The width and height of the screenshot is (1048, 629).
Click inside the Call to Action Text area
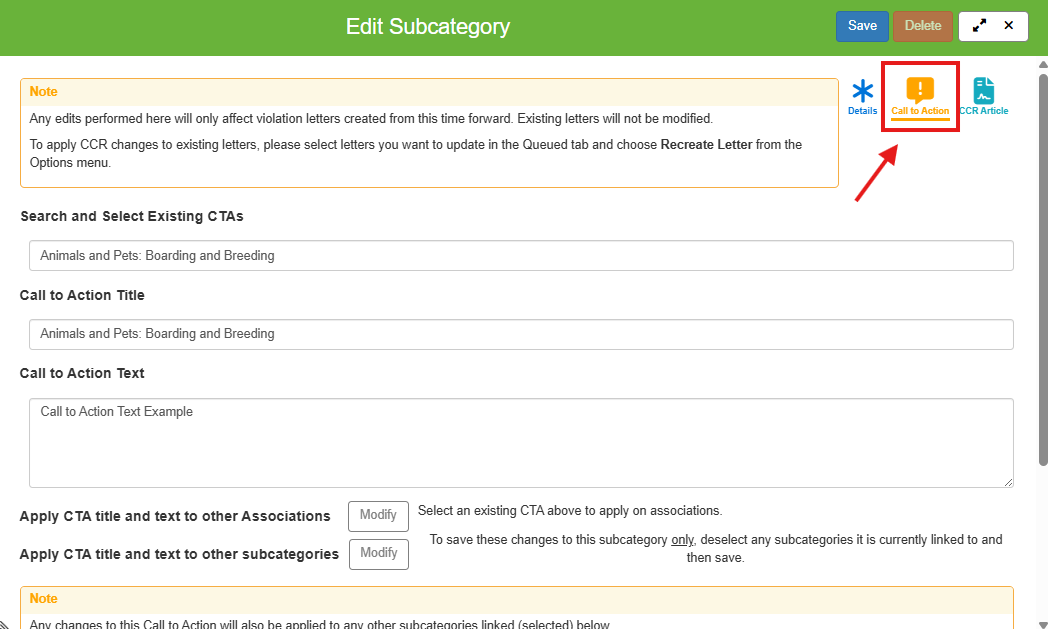point(521,442)
